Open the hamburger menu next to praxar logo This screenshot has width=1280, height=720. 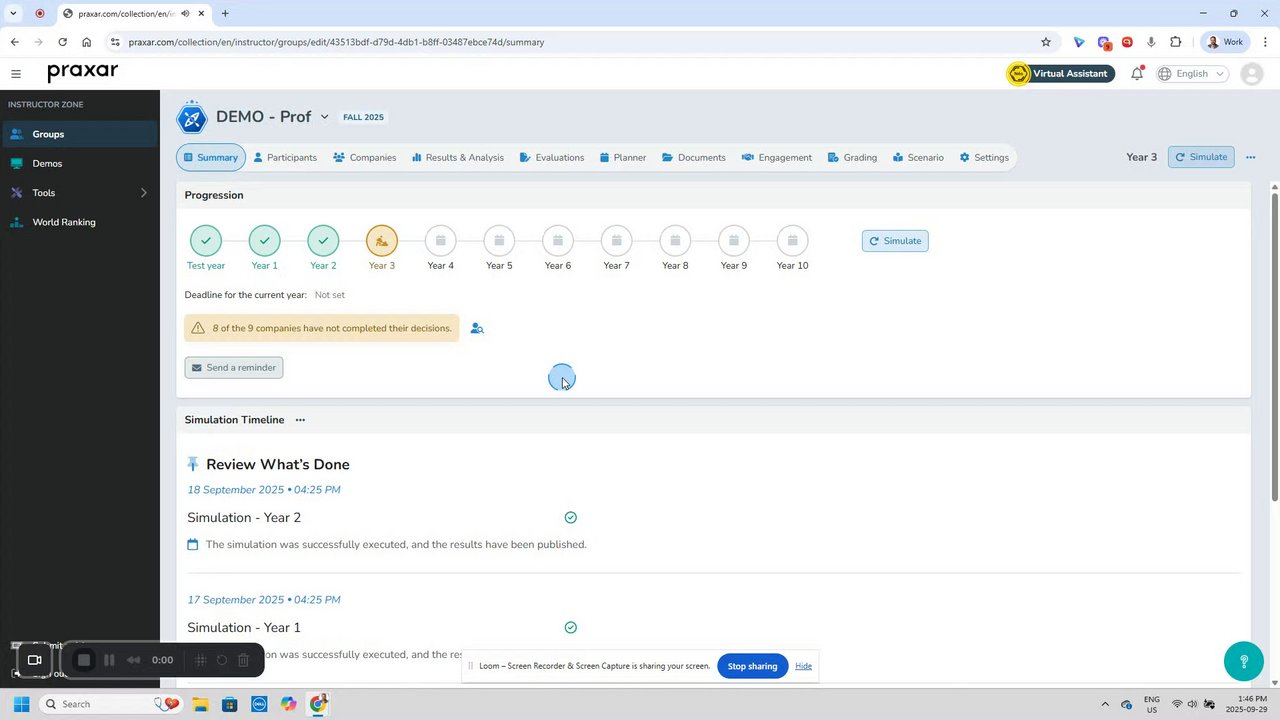click(x=16, y=74)
